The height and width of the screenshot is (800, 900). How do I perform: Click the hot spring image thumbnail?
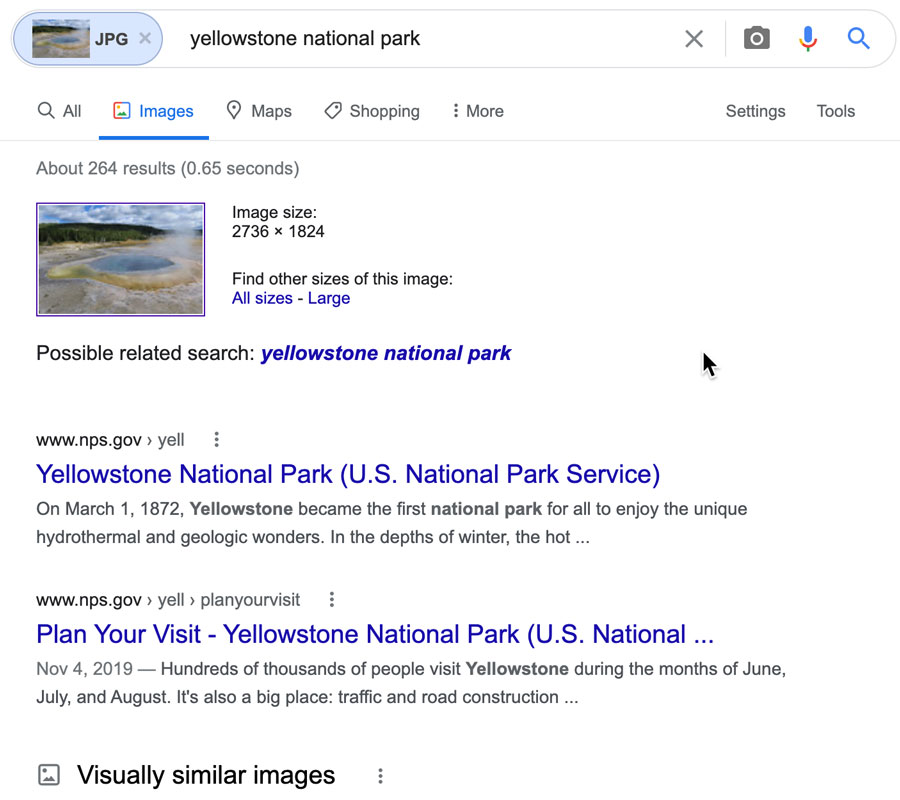[x=120, y=259]
